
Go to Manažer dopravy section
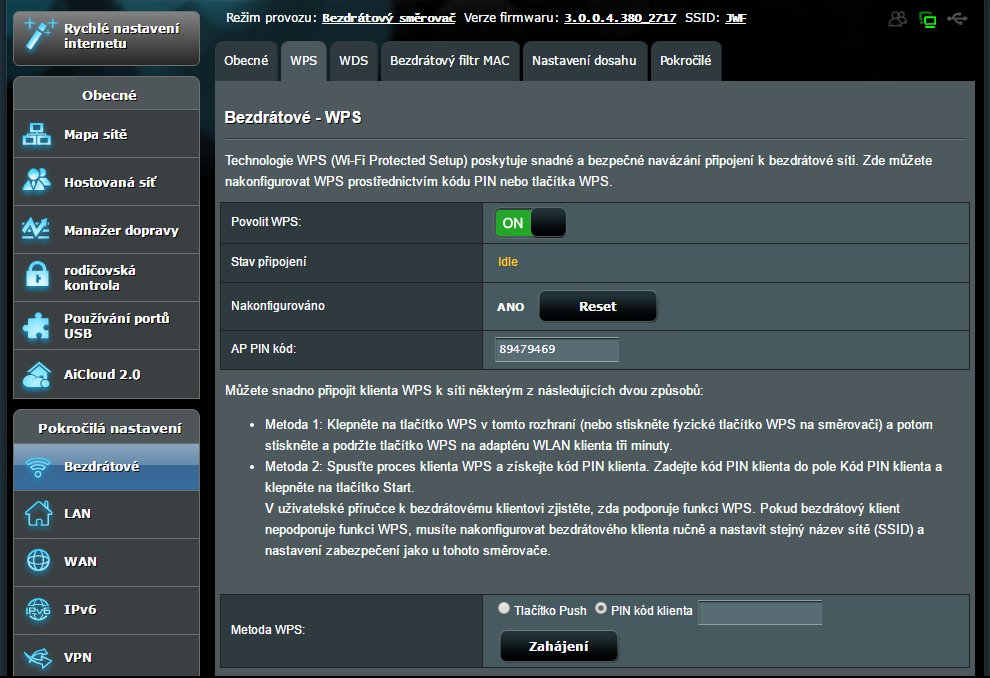[x=106, y=230]
